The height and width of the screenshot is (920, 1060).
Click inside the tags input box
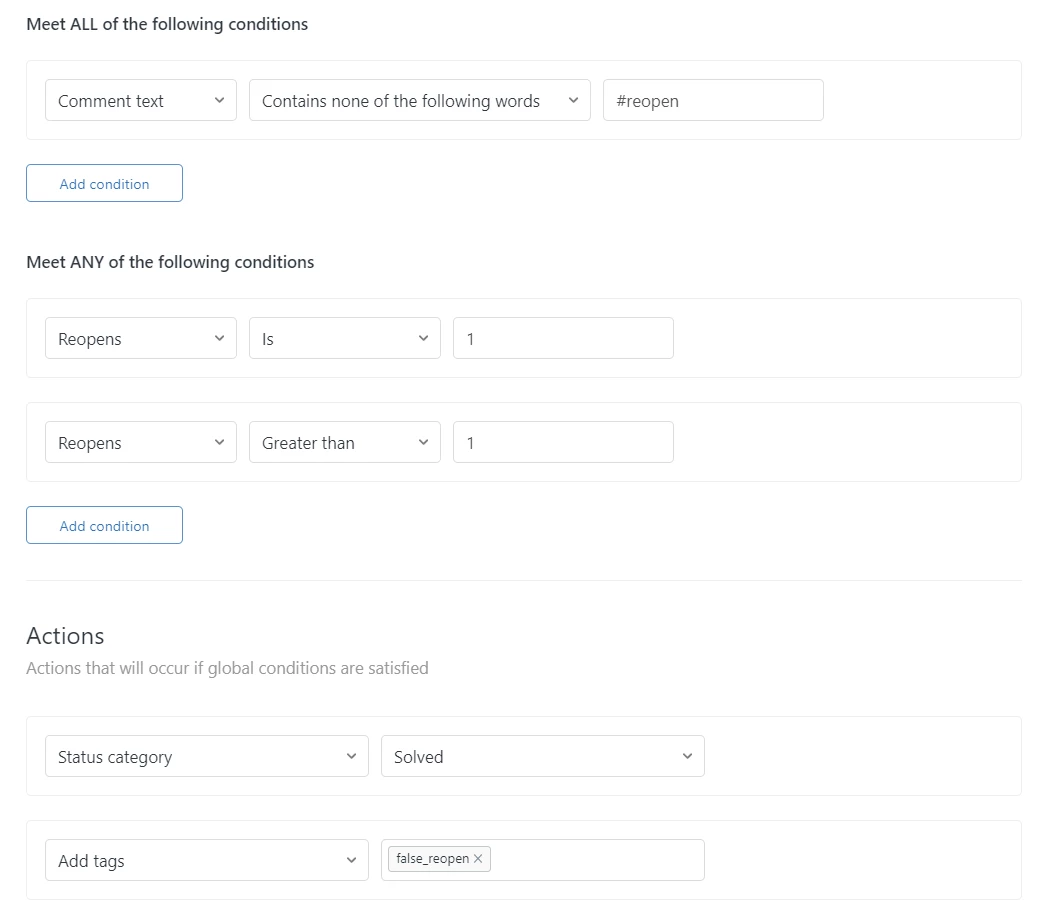tap(596, 861)
